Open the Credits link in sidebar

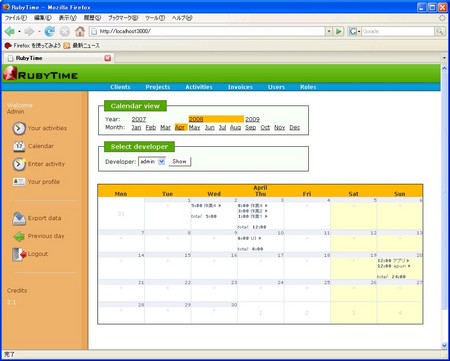[x=17, y=291]
